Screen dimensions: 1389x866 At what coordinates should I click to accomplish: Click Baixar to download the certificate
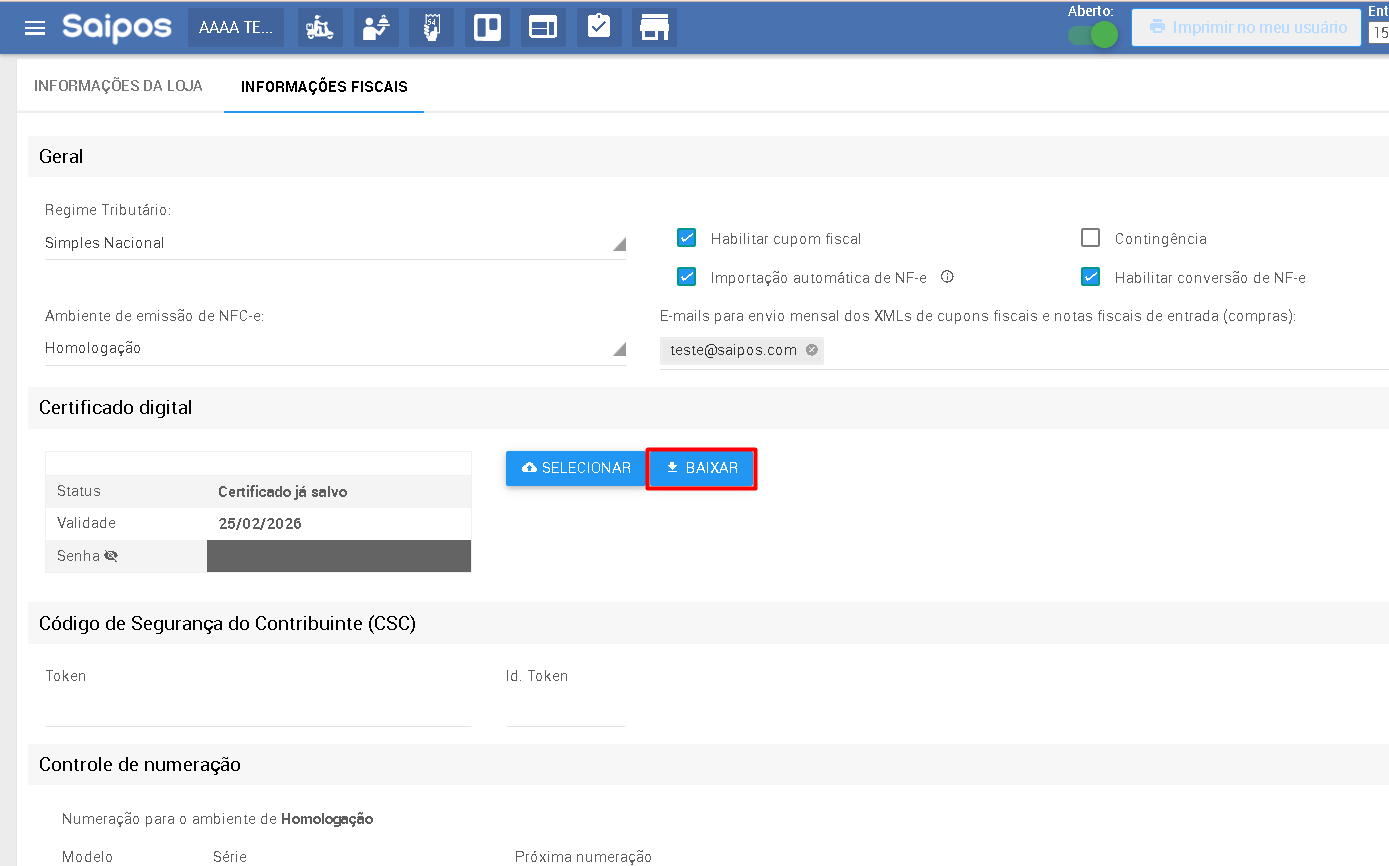pos(702,468)
